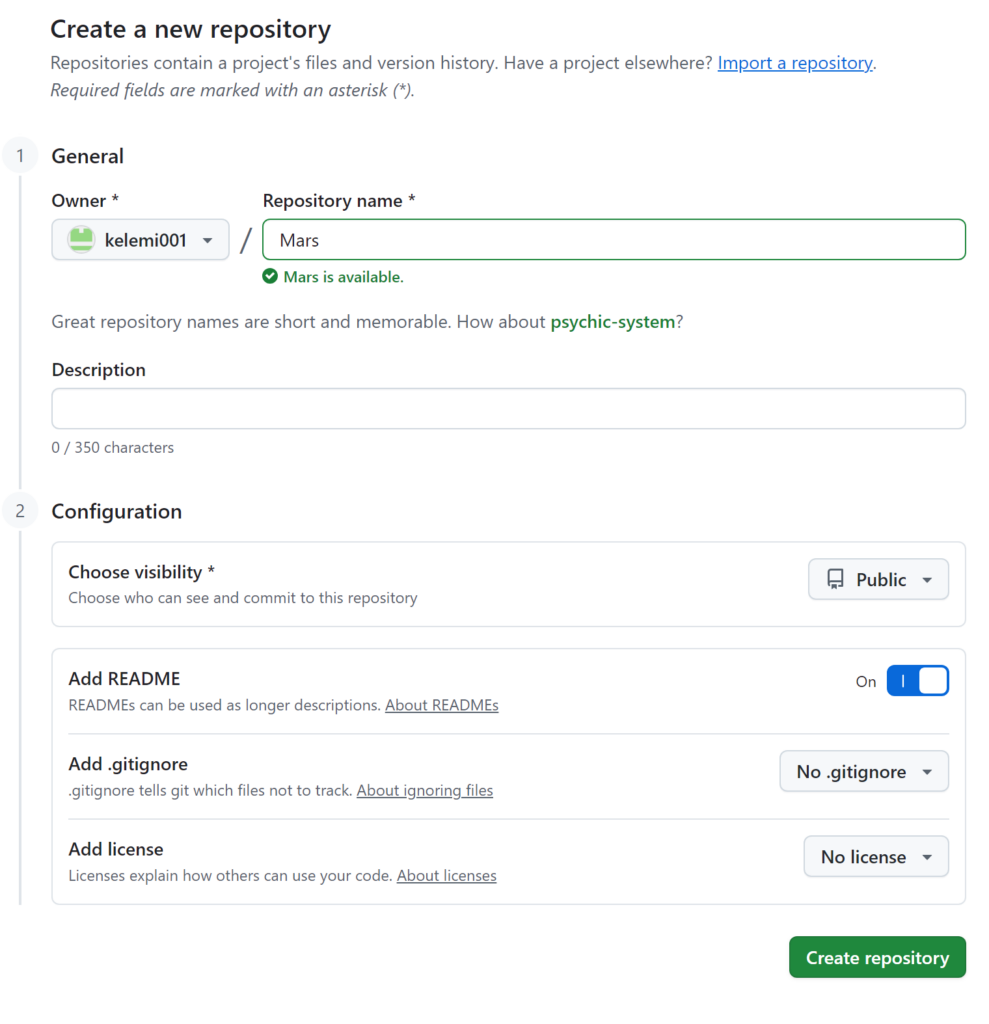Open the About READMEs link
Image resolution: width=989 pixels, height=1024 pixels.
click(x=441, y=705)
